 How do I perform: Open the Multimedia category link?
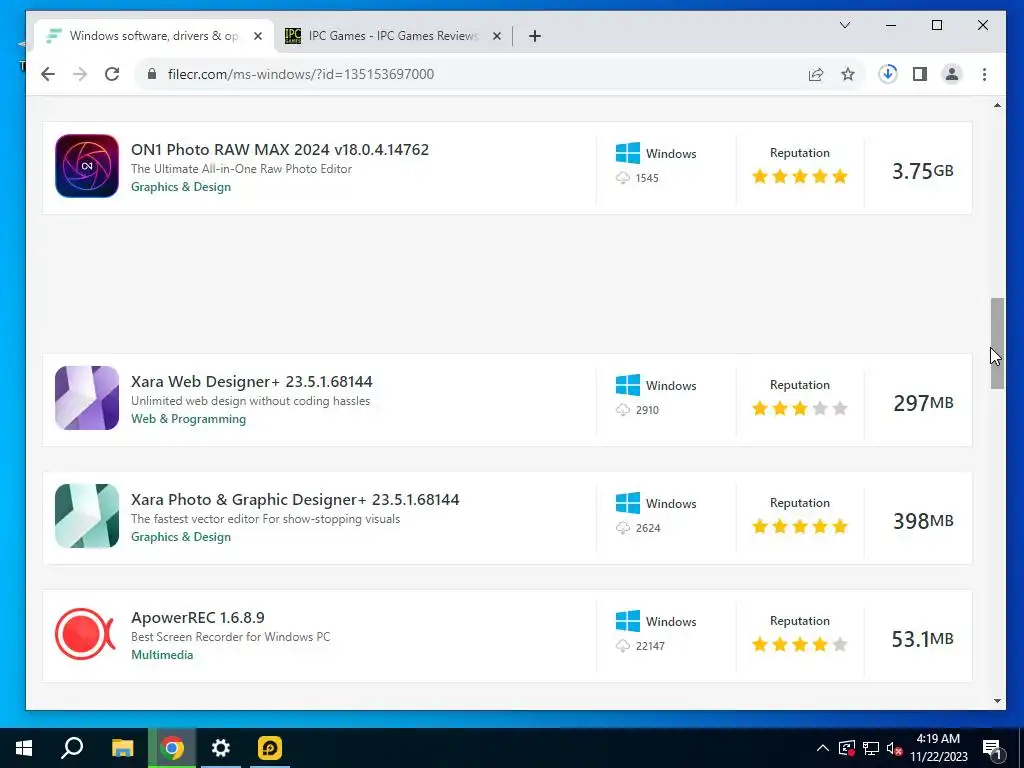pos(162,654)
